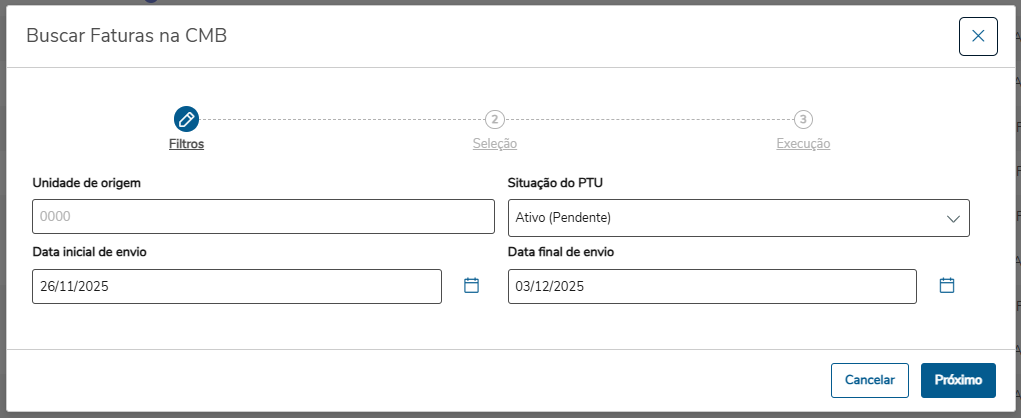
Task: Jump to the Execução step label
Action: point(803,144)
